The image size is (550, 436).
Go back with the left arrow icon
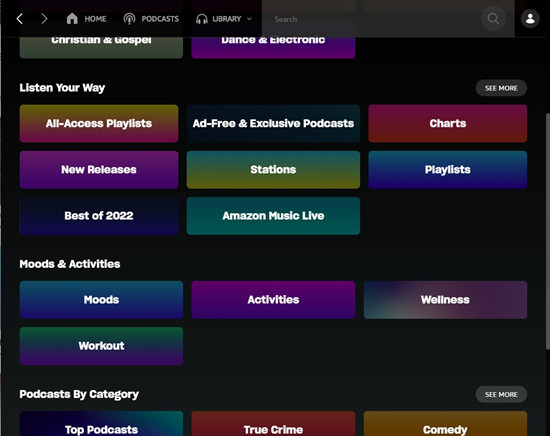pyautogui.click(x=20, y=19)
